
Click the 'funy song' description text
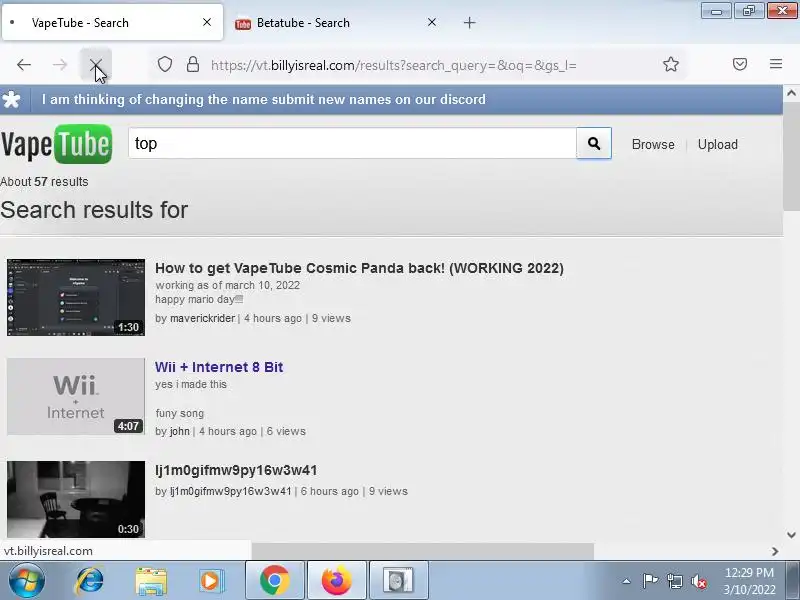(x=180, y=413)
